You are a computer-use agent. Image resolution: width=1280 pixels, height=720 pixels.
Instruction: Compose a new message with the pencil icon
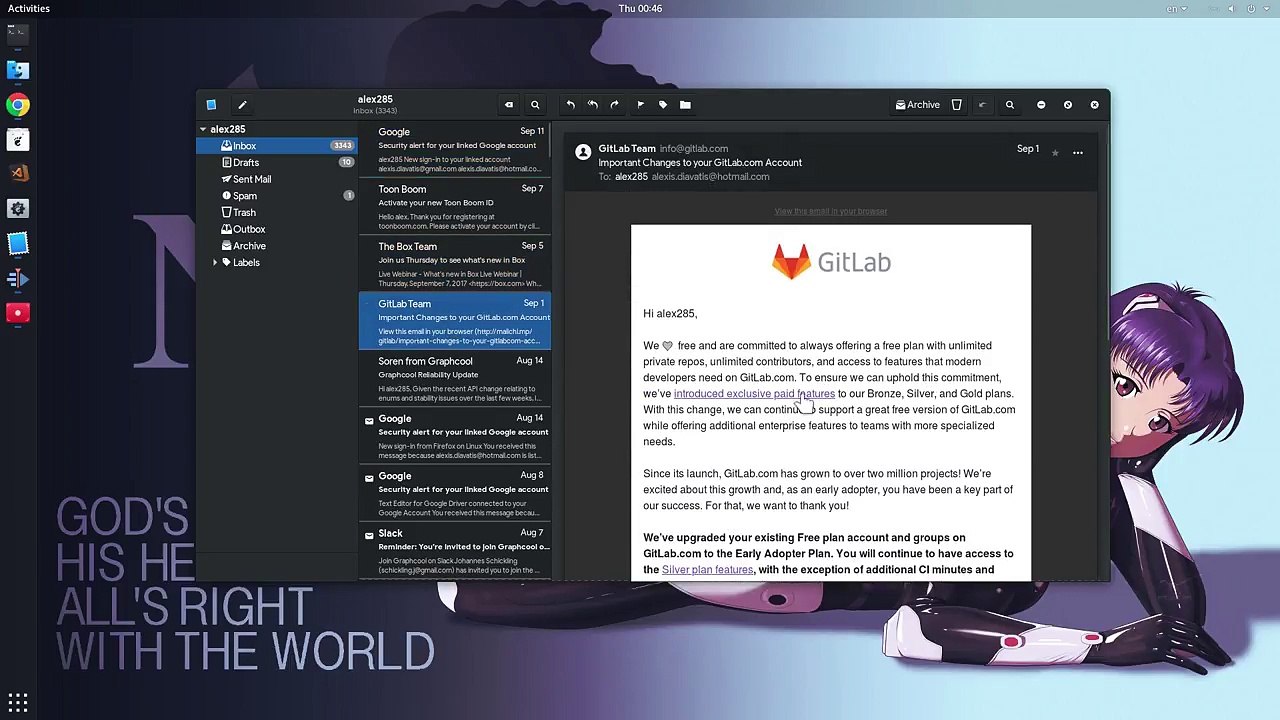pos(242,104)
